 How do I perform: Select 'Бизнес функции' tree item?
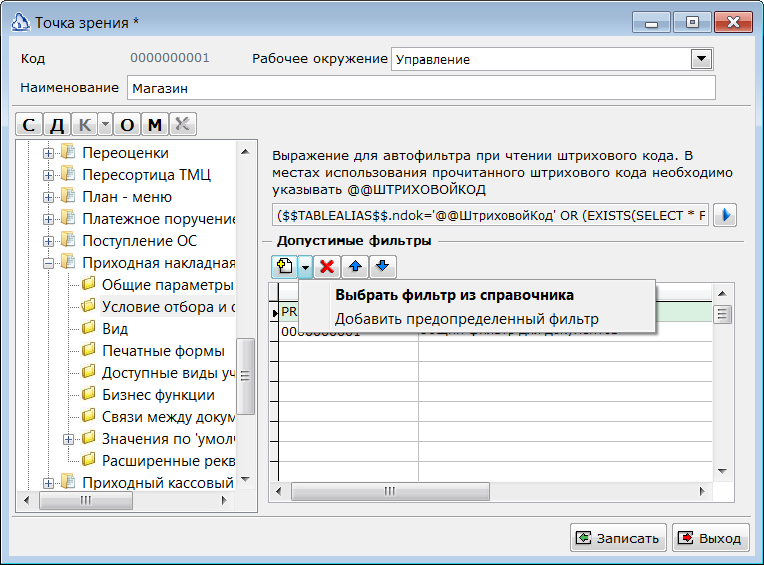tap(158, 395)
